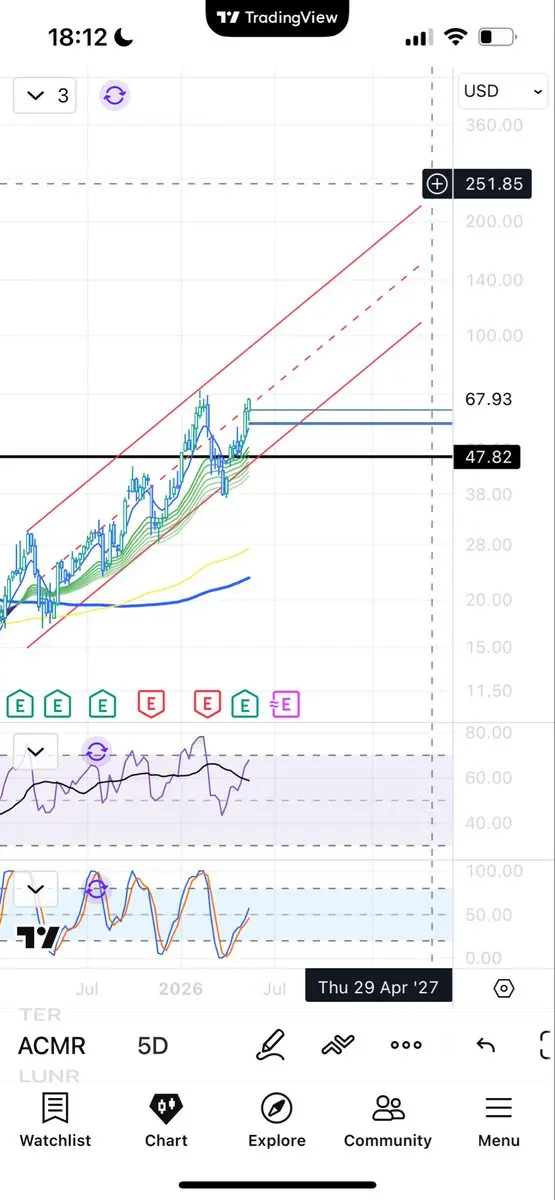Check the battery indicator in status bar
The width and height of the screenshot is (555, 1200).
[x=496, y=38]
